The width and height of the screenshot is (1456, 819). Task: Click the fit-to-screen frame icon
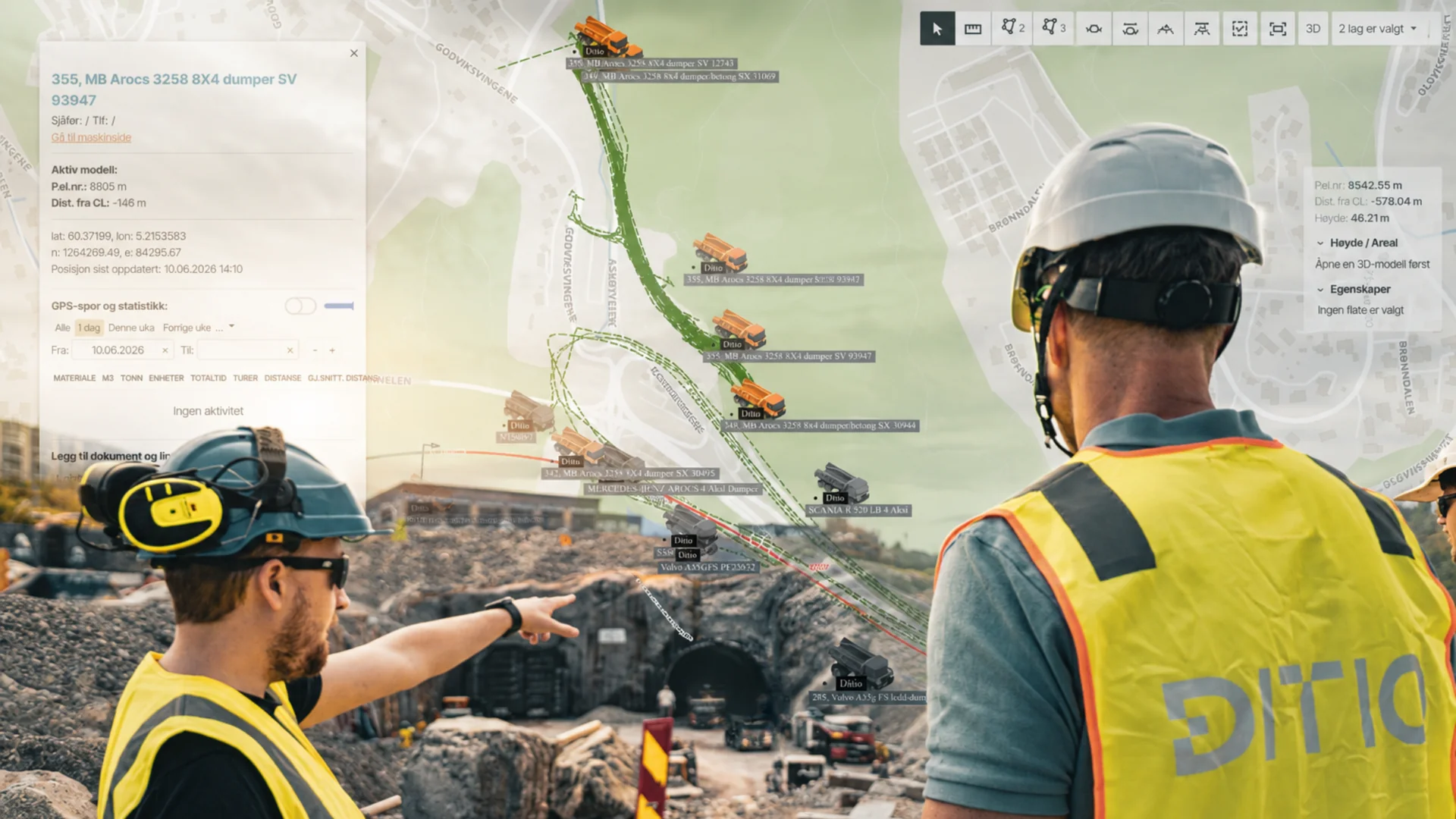pyautogui.click(x=1278, y=29)
